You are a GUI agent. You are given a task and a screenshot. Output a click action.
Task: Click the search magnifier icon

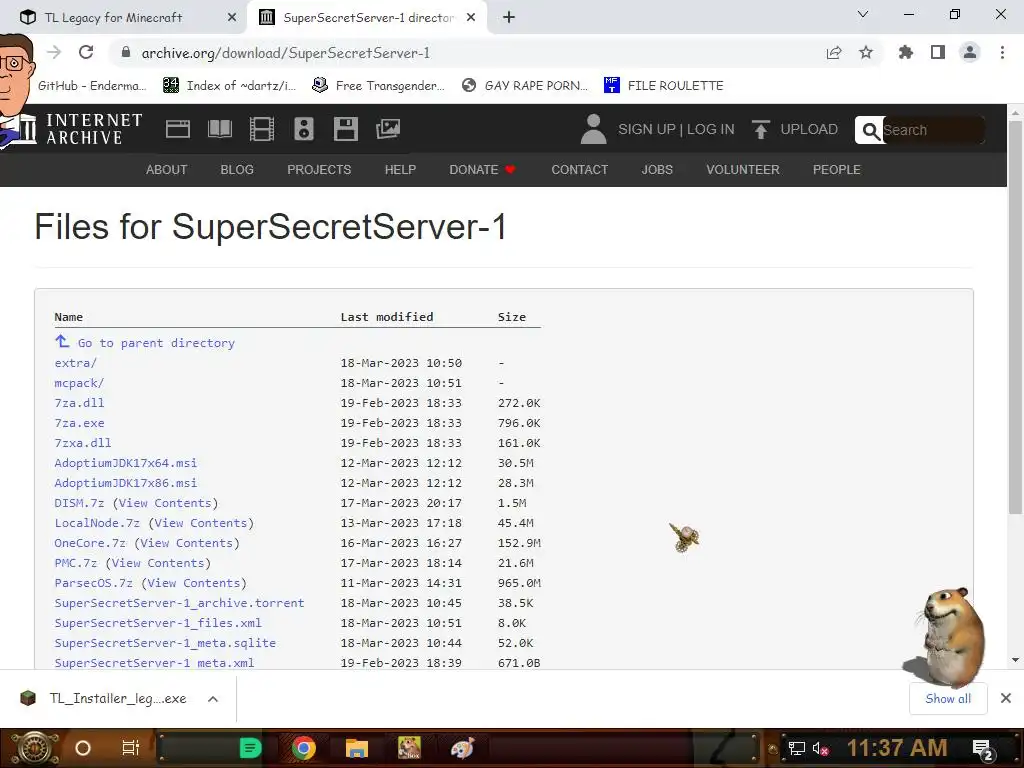click(x=870, y=131)
